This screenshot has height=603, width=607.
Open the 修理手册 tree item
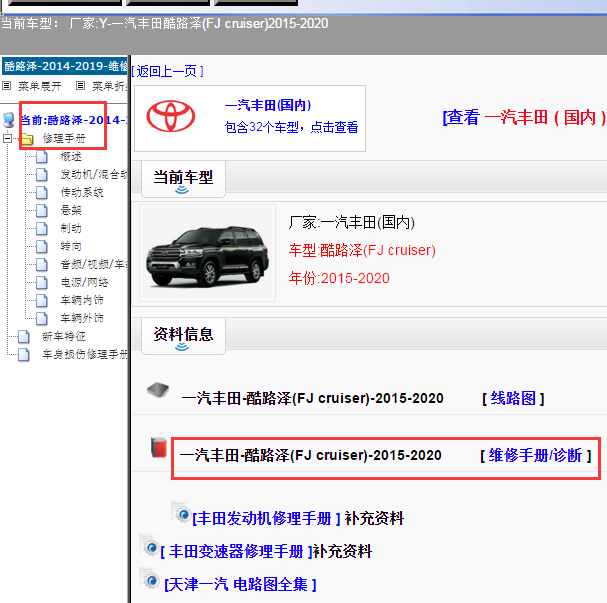(64, 138)
